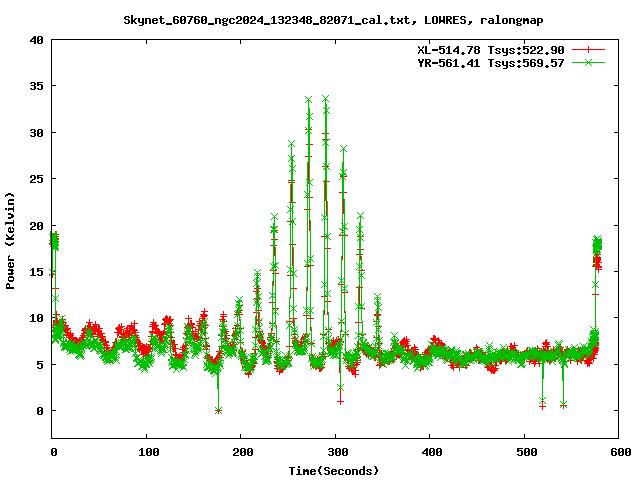
Task: Click the y-axis tick label 35
Action: click(x=36, y=86)
